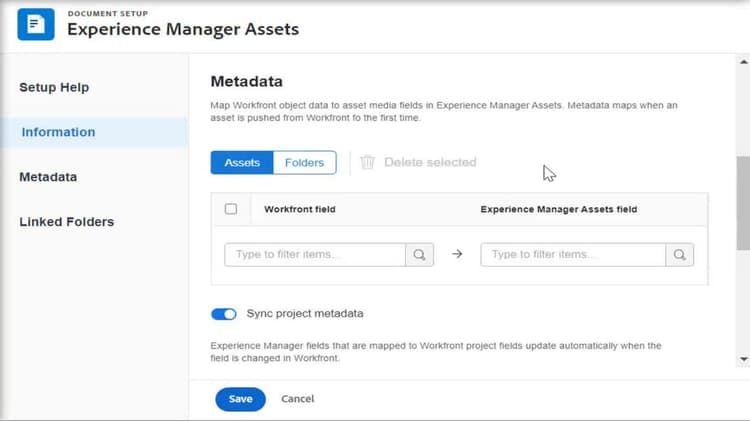Open Linked Folders in the sidebar
This screenshot has width=750, height=421.
coord(66,222)
